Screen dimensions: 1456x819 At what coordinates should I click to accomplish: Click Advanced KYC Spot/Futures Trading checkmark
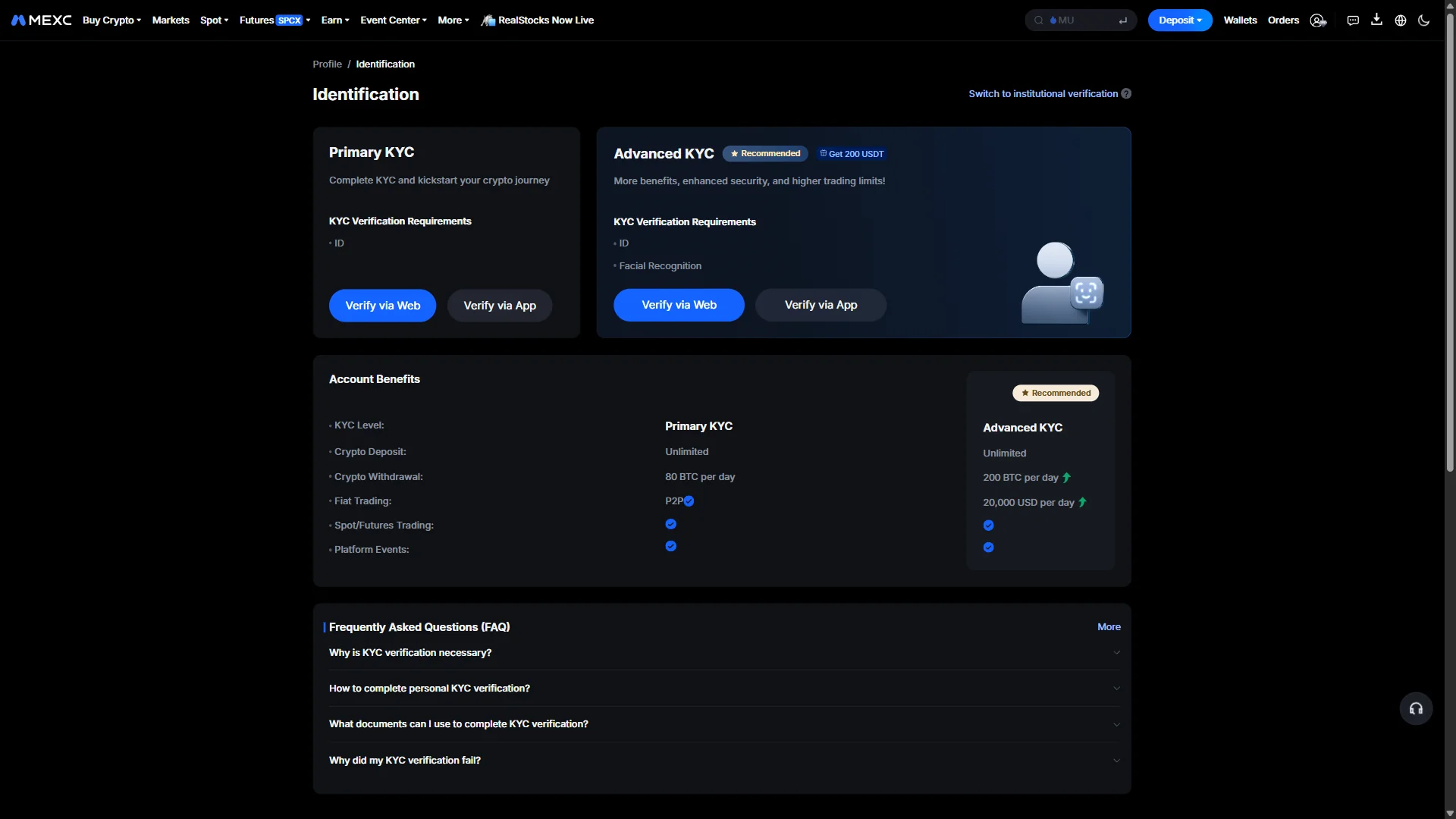[989, 526]
